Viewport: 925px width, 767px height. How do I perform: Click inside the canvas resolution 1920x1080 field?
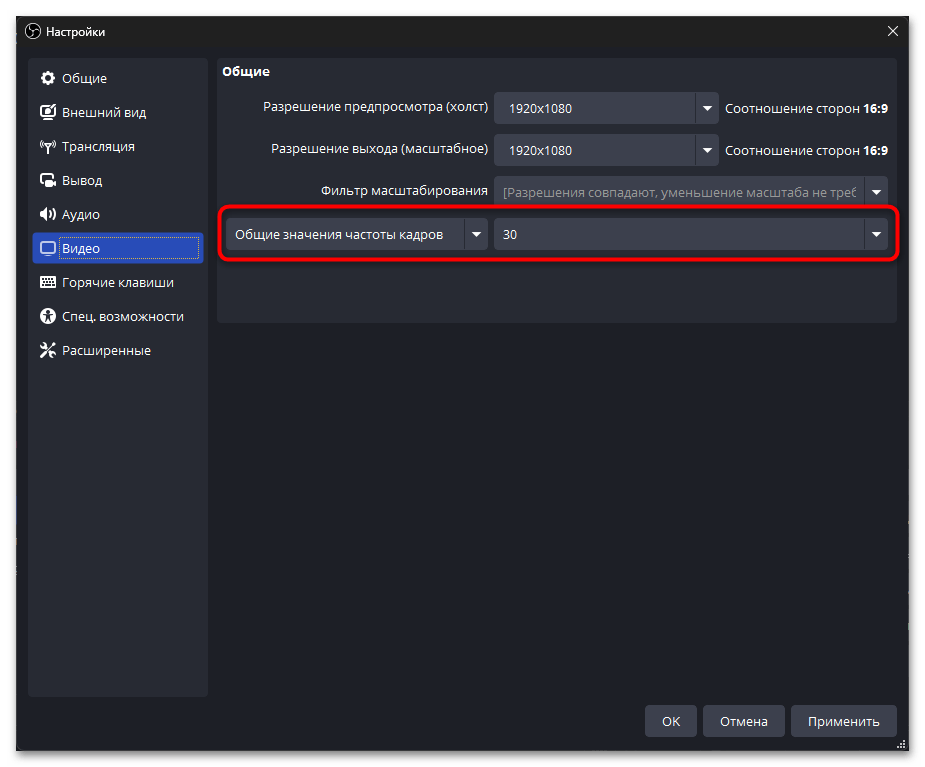594,108
